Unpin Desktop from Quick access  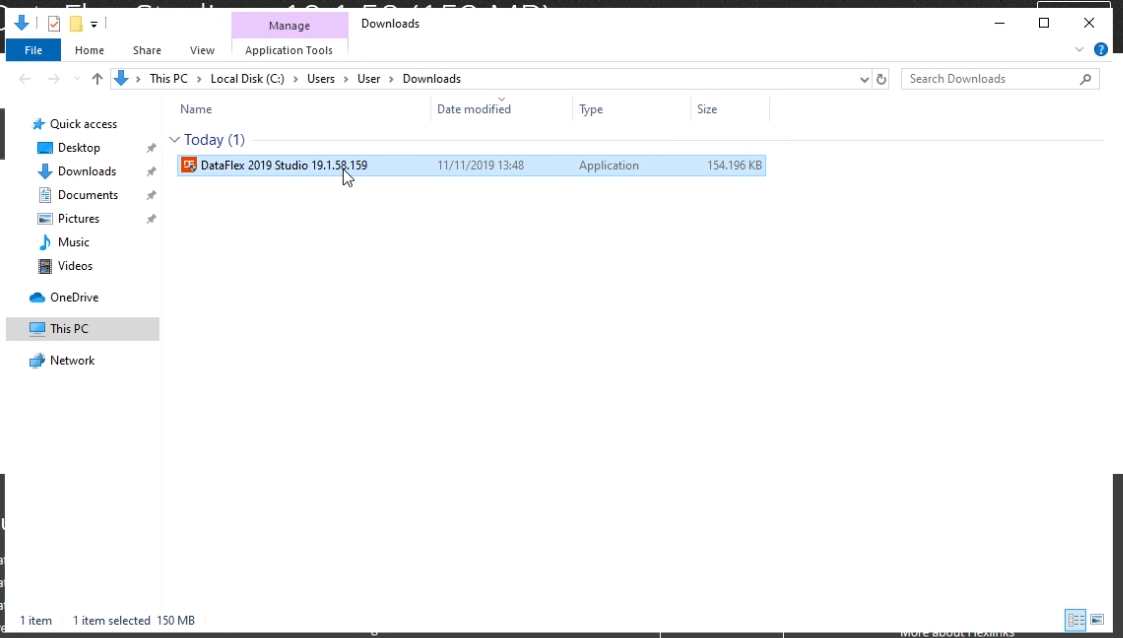151,148
